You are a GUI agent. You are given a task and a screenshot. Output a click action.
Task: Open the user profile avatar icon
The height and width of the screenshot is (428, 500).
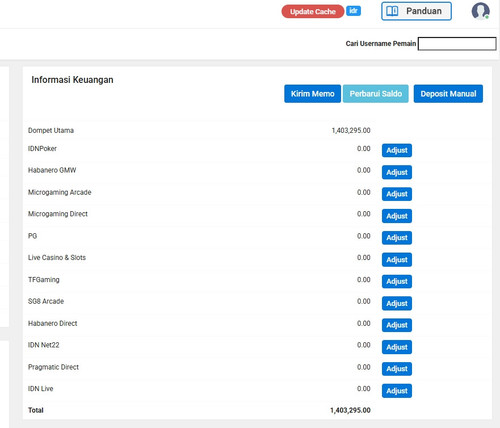(480, 11)
